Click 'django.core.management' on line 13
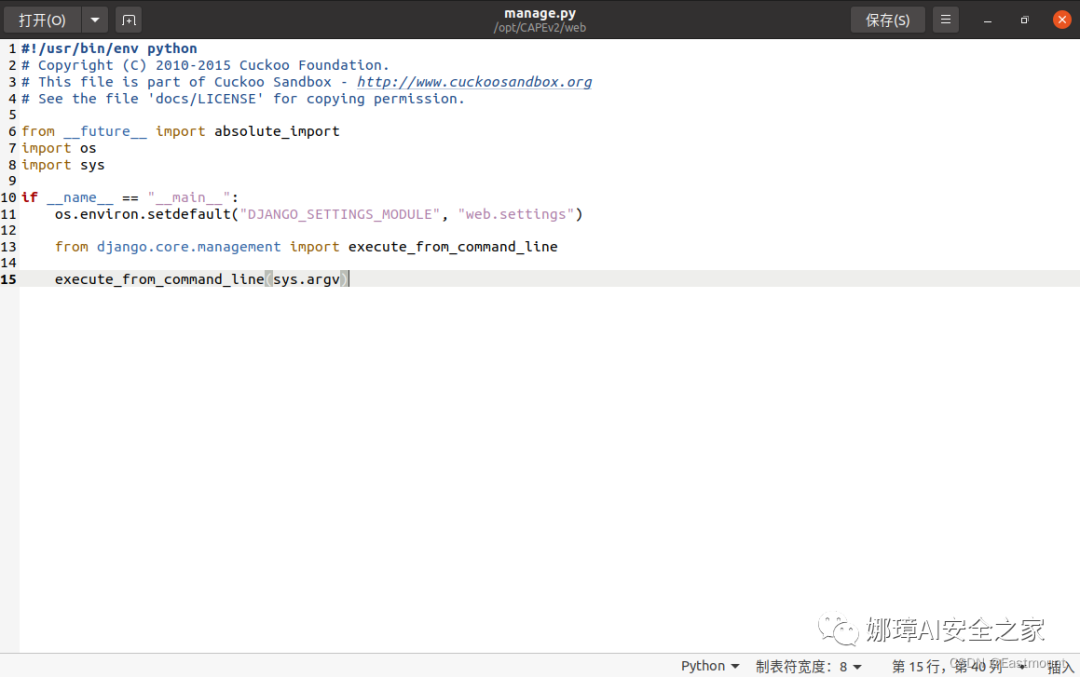Viewport: 1080px width, 677px height. 189,247
